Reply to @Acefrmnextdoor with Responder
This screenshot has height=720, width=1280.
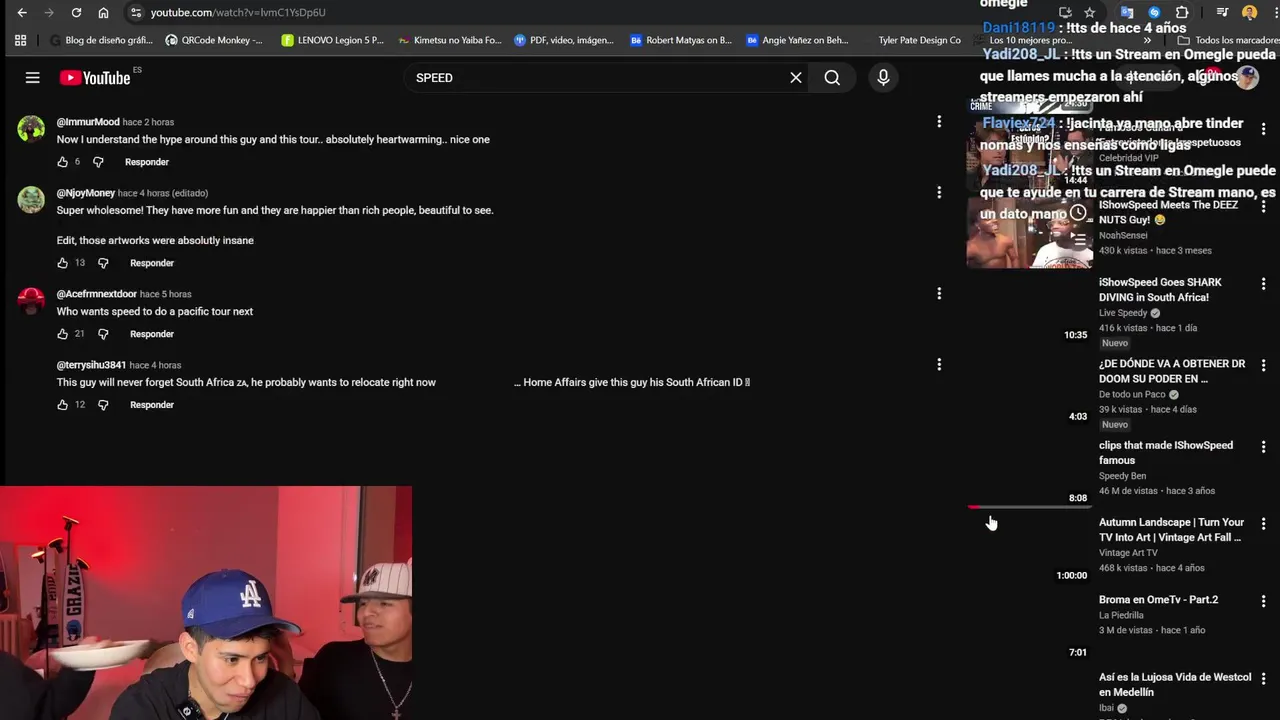(x=152, y=334)
